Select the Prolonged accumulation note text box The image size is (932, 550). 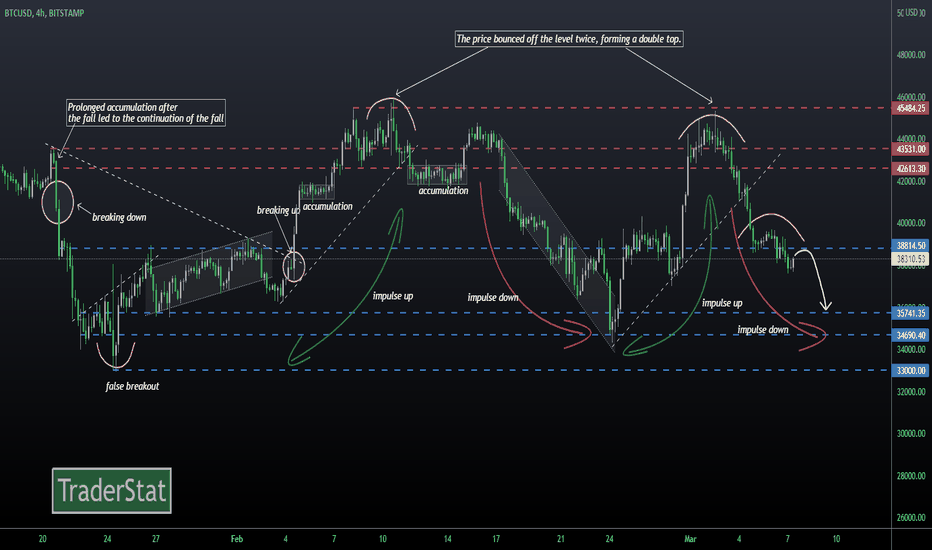pos(146,113)
